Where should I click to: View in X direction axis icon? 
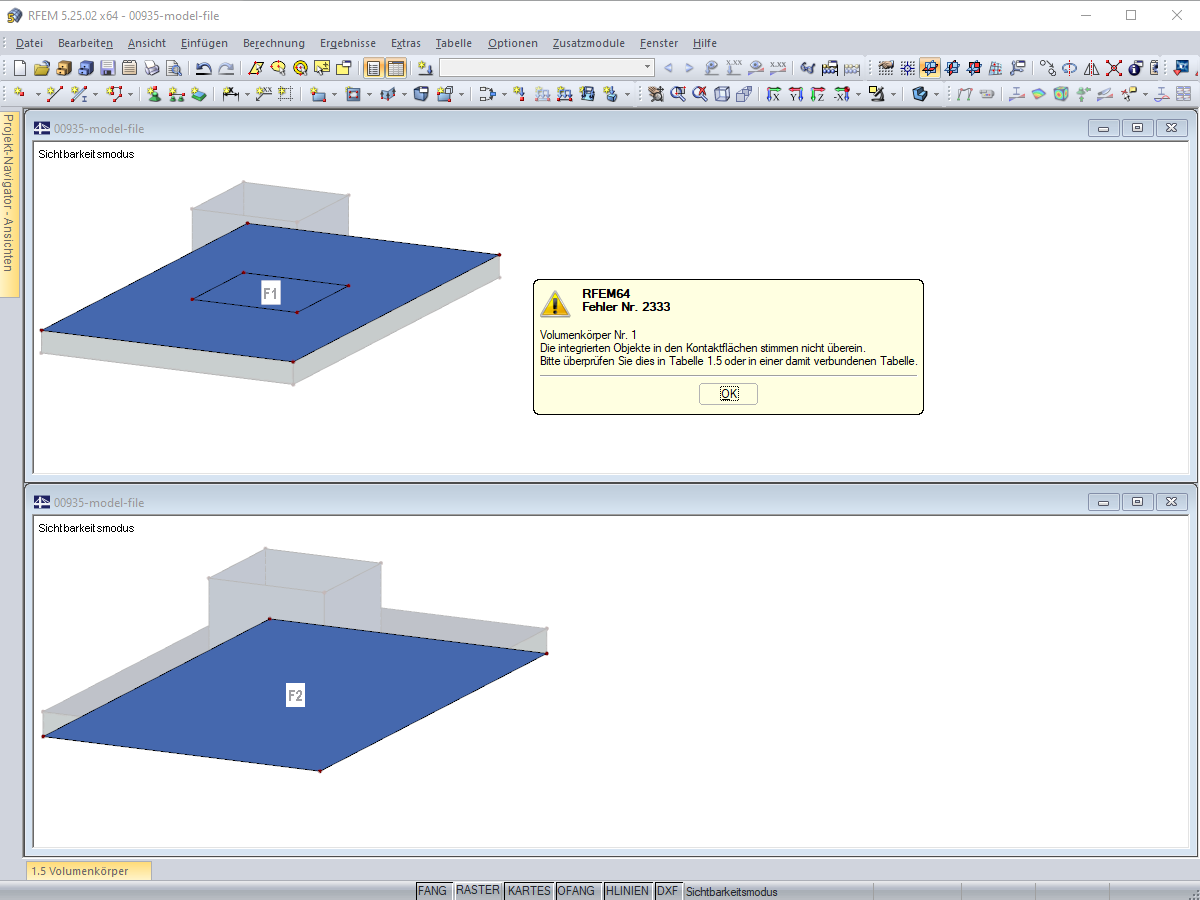[773, 94]
